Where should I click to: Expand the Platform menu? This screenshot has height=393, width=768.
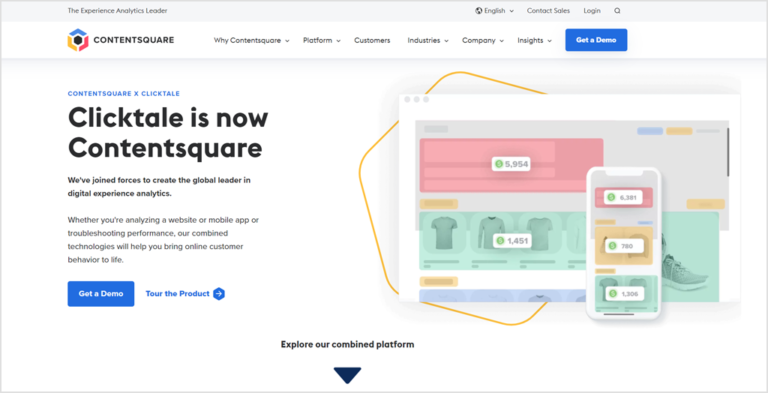pos(321,41)
